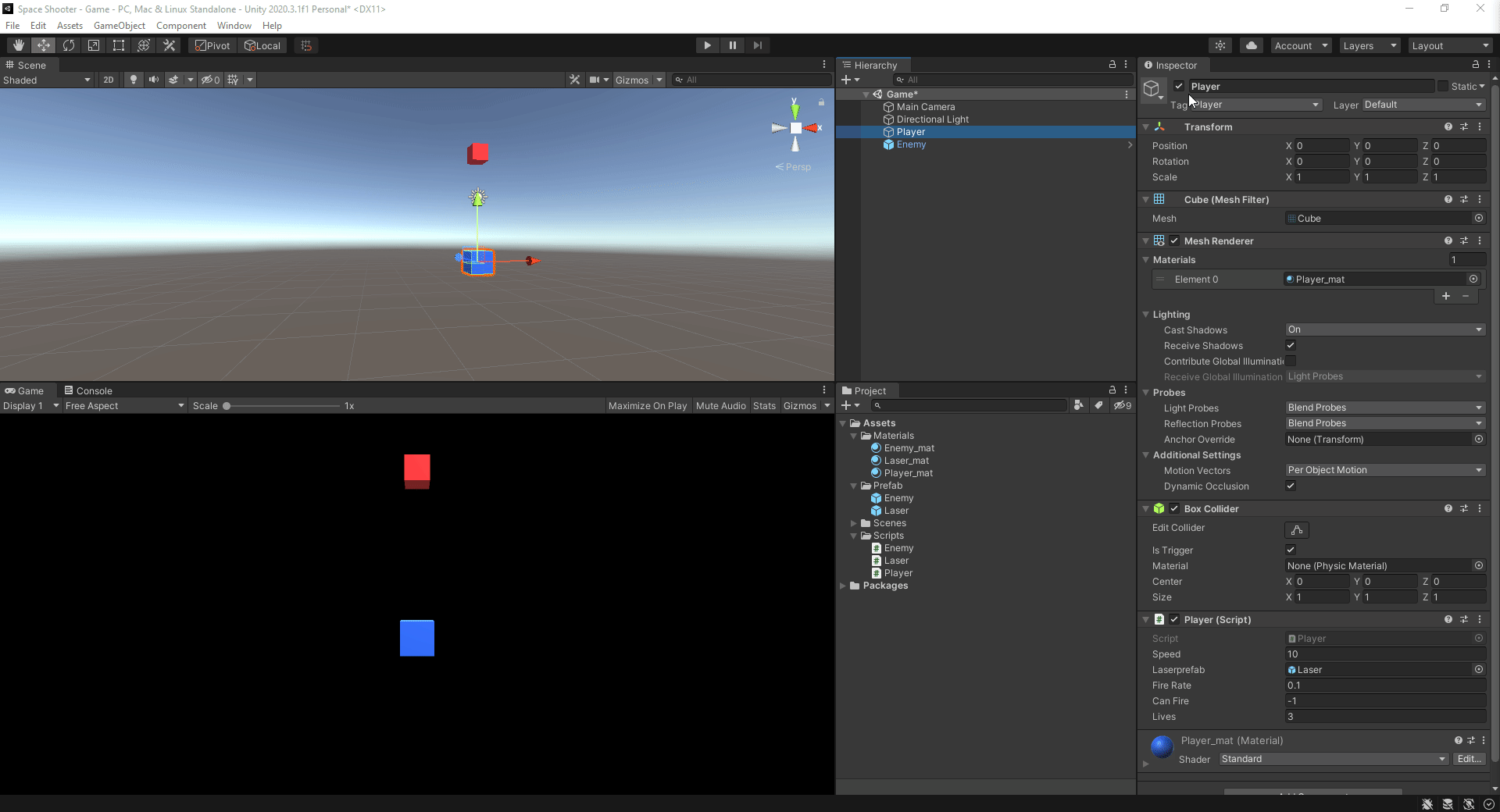Switch to the Game tab

tap(24, 390)
